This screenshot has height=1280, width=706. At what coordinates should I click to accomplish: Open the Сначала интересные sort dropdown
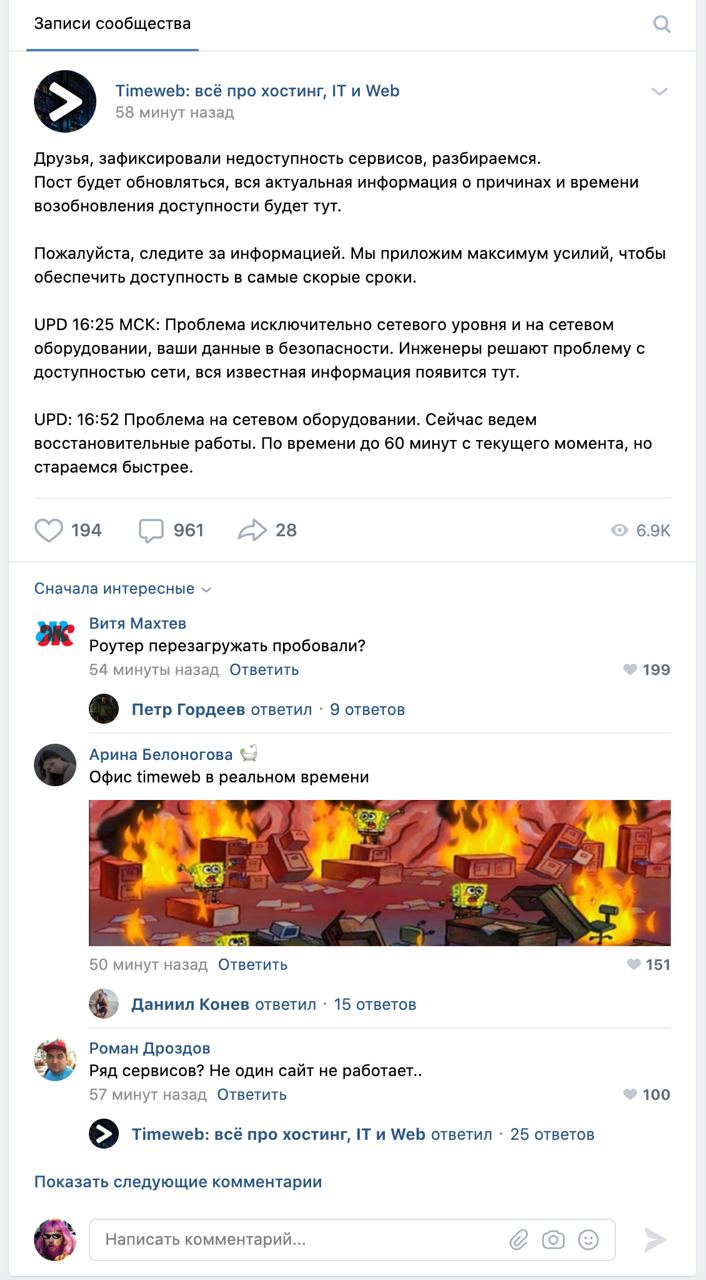tap(122, 589)
